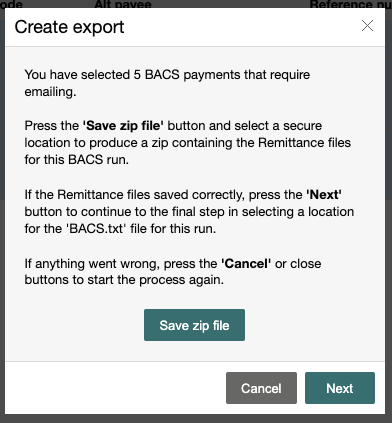Select the Alt payee column header behind dialog
Image resolution: width=392 pixels, height=423 pixels.
coord(123,4)
